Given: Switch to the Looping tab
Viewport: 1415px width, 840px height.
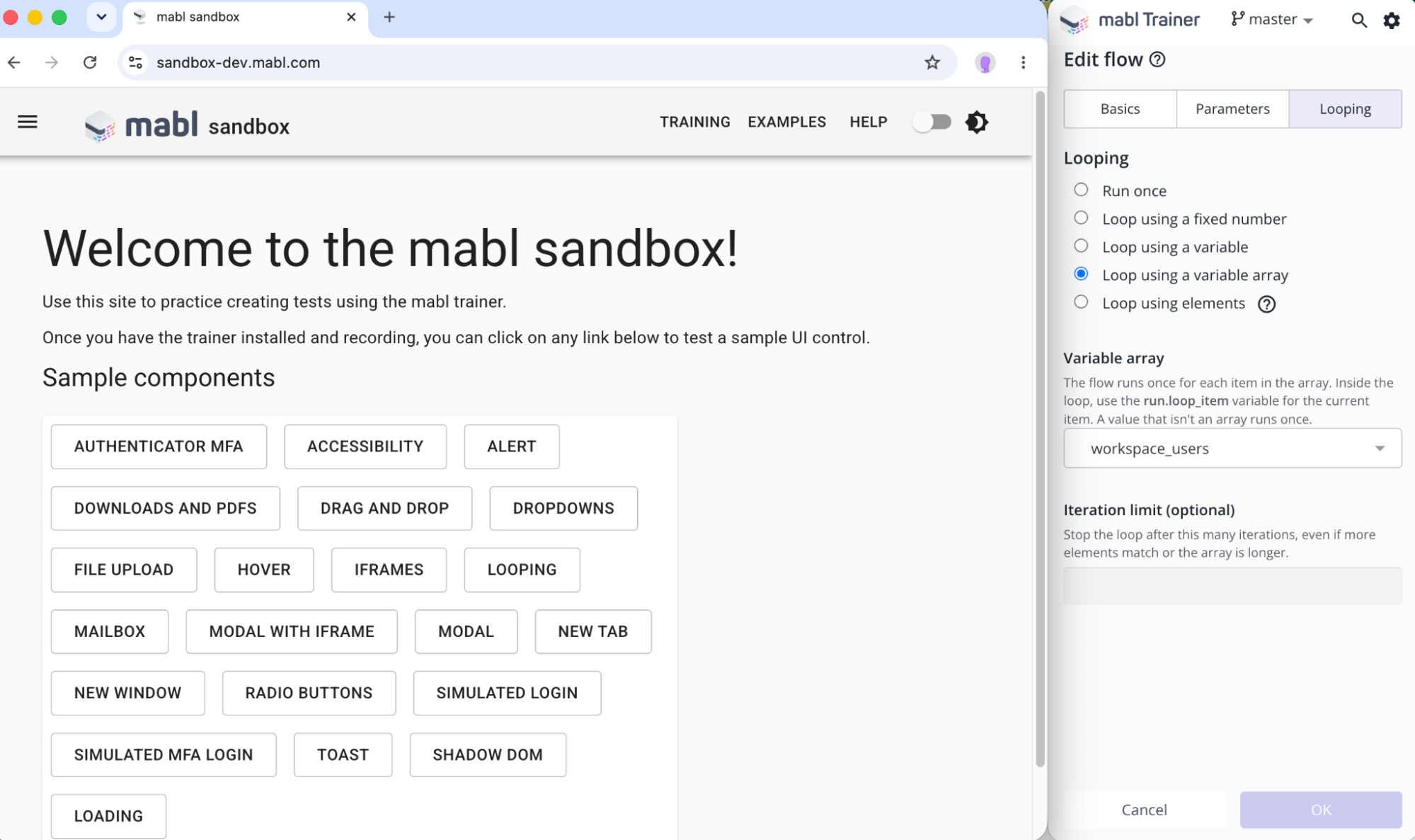Looking at the screenshot, I should tap(1345, 109).
